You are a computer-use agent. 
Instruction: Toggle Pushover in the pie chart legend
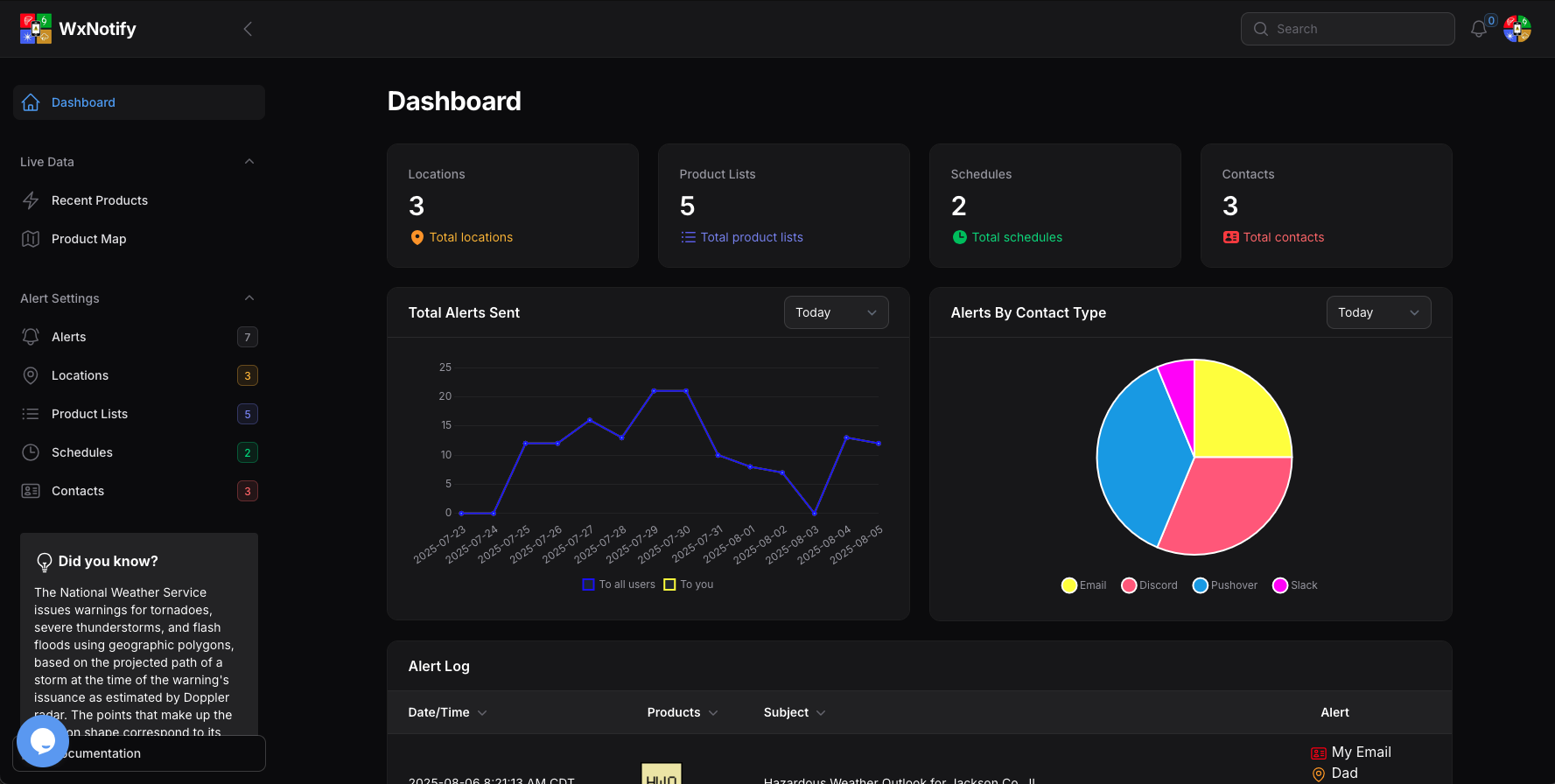point(1225,585)
